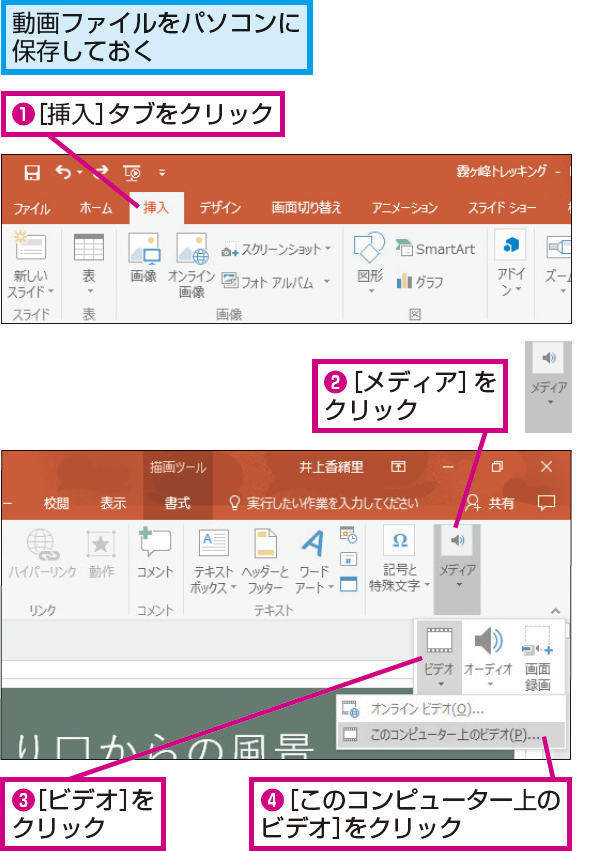Viewport: 600px width, 851px height.
Task: Click the 共有 share button
Action: [490, 503]
